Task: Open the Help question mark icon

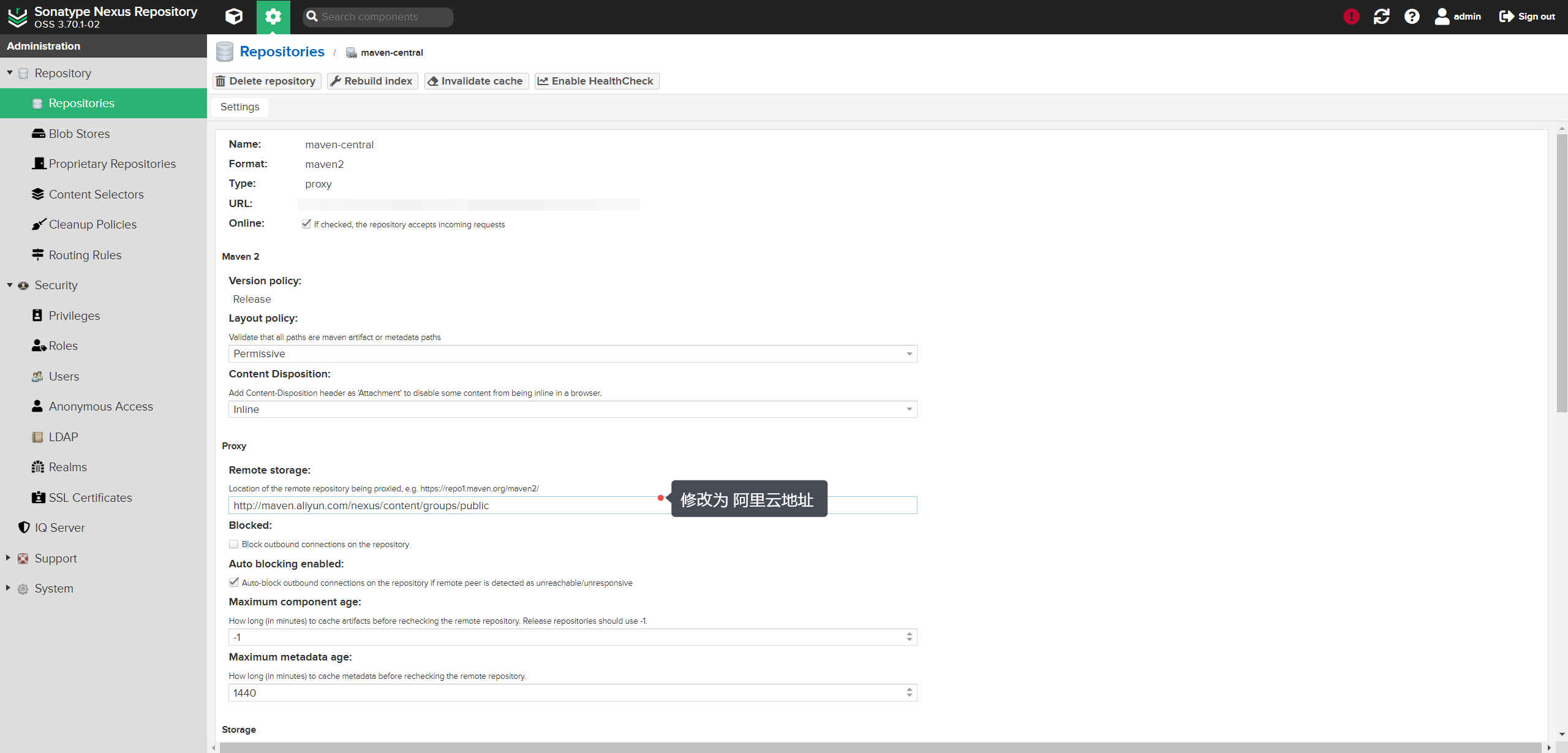Action: [1412, 17]
